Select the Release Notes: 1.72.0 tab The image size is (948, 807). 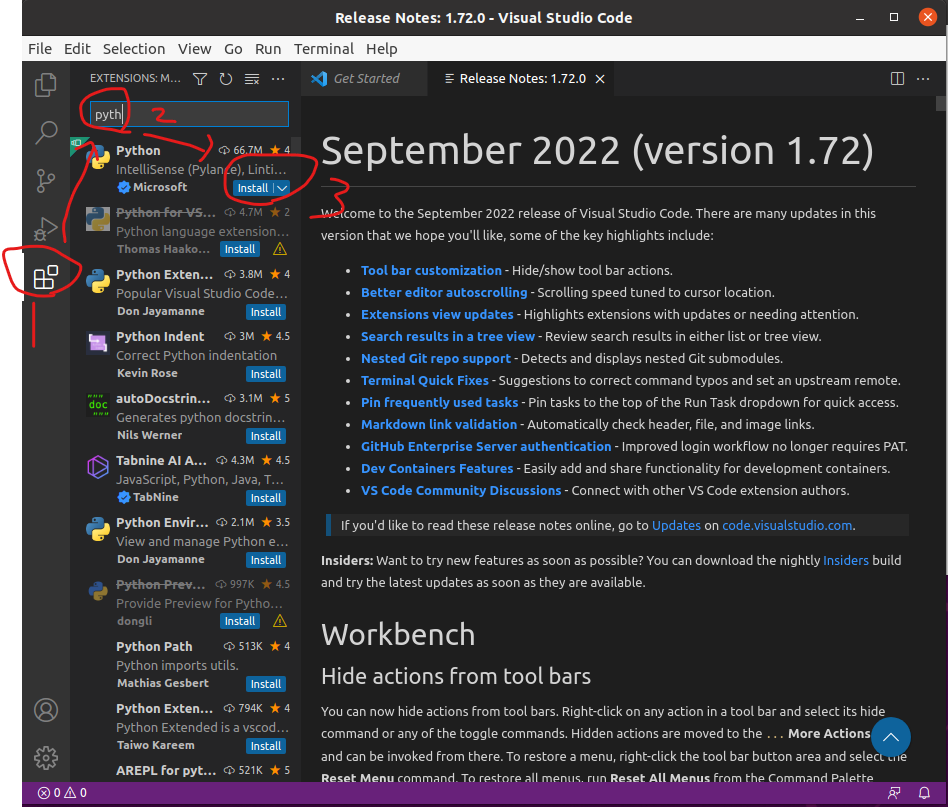(522, 79)
